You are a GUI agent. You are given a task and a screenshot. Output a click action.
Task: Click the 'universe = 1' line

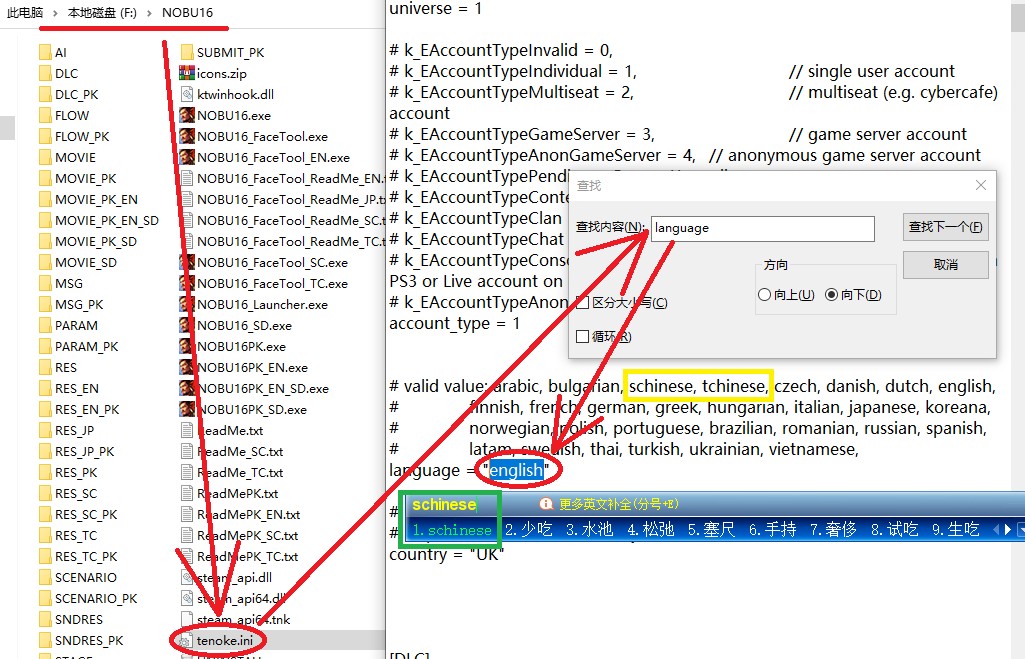click(x=435, y=8)
